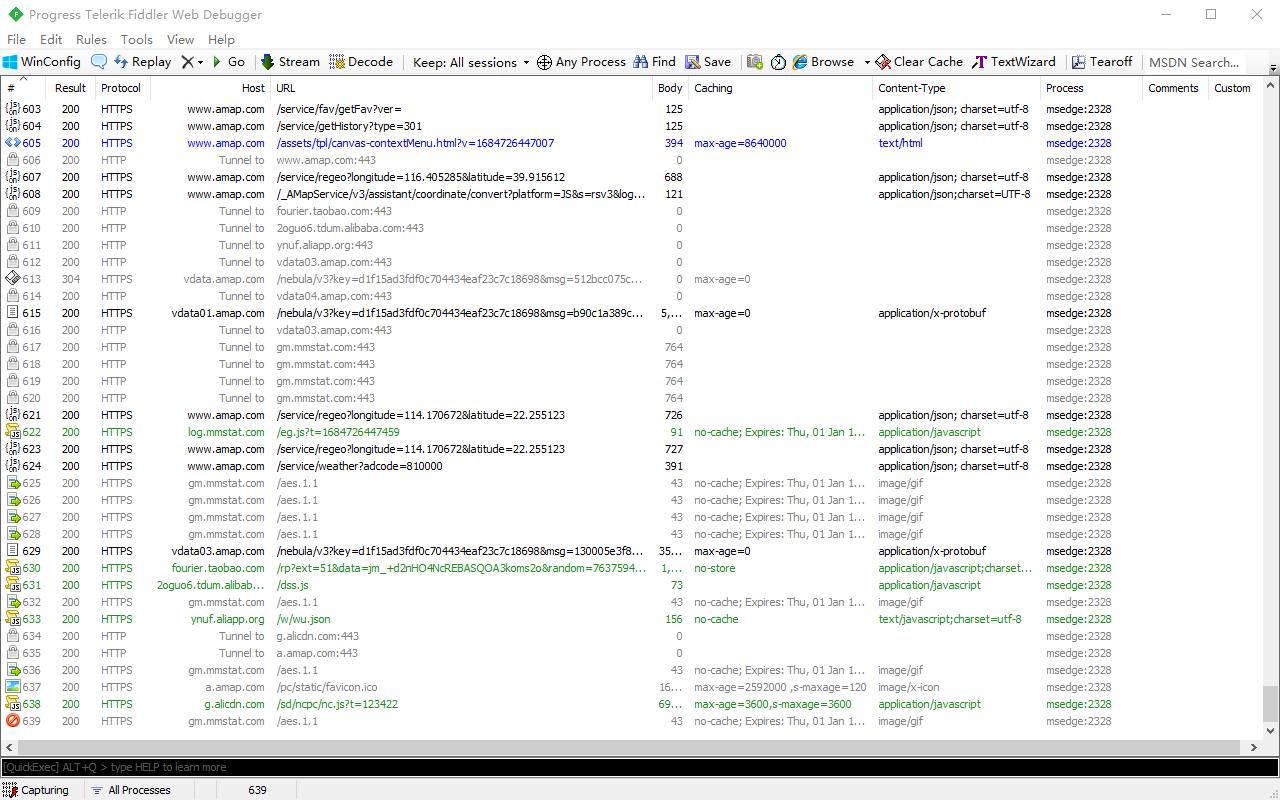Select session 605 HTML icon
Image resolution: width=1280 pixels, height=800 pixels.
13,143
